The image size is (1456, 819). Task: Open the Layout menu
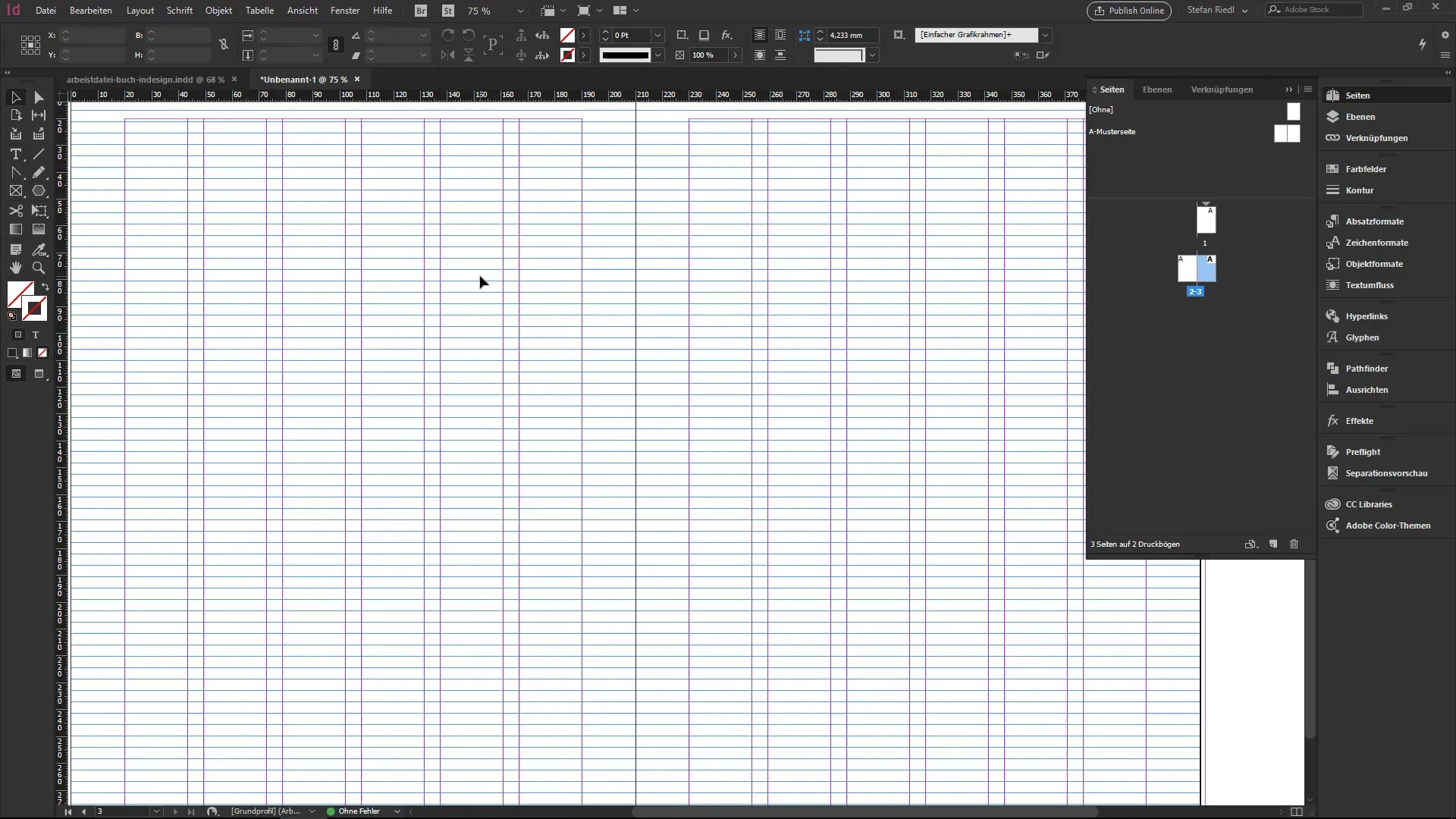(x=140, y=11)
